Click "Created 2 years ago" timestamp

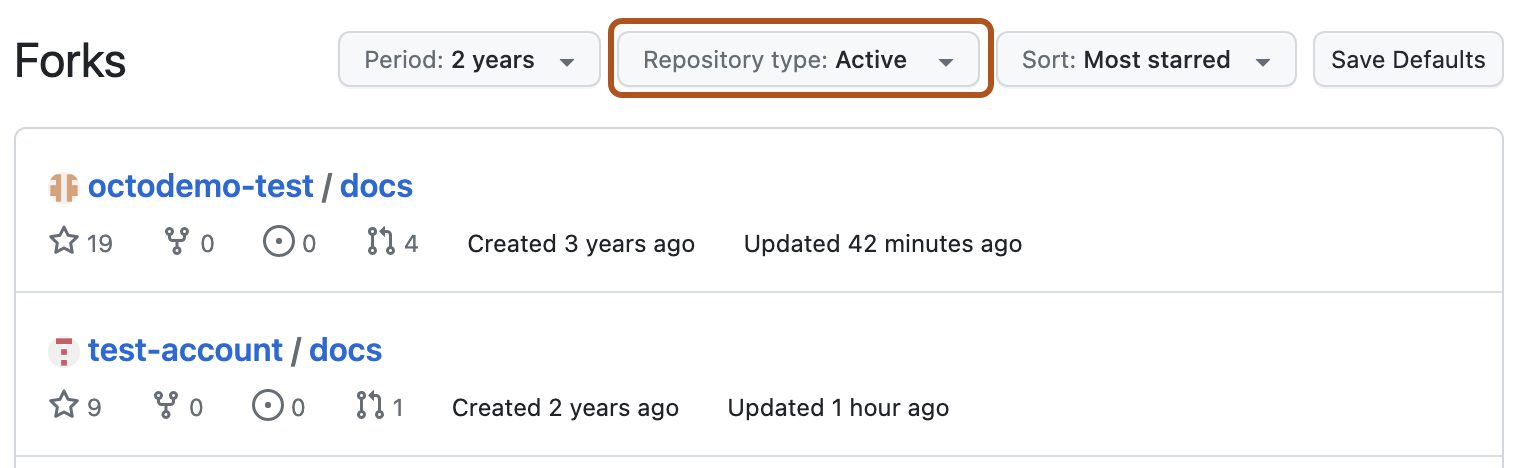565,408
